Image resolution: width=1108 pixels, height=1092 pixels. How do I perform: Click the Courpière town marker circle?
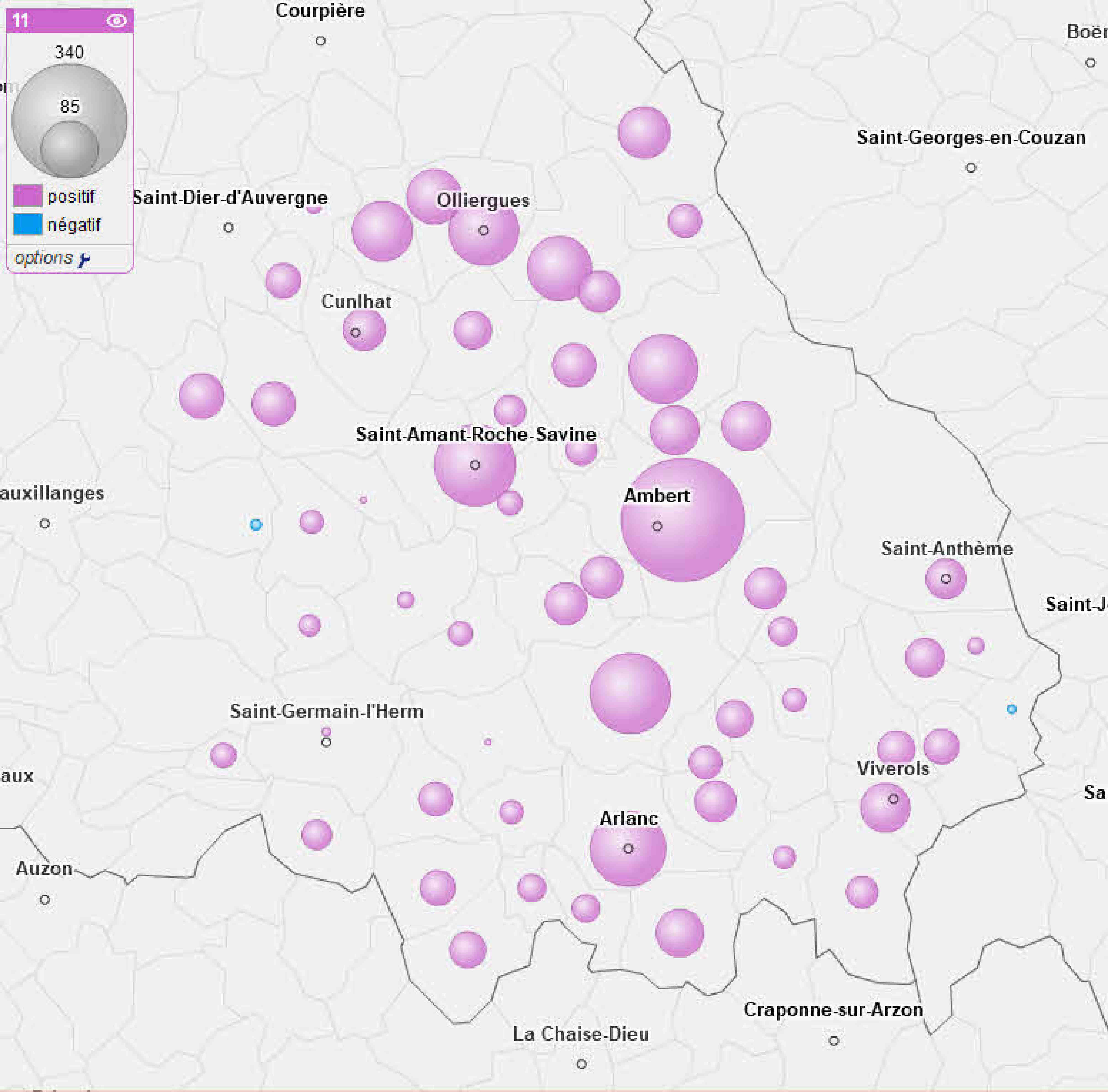click(321, 41)
